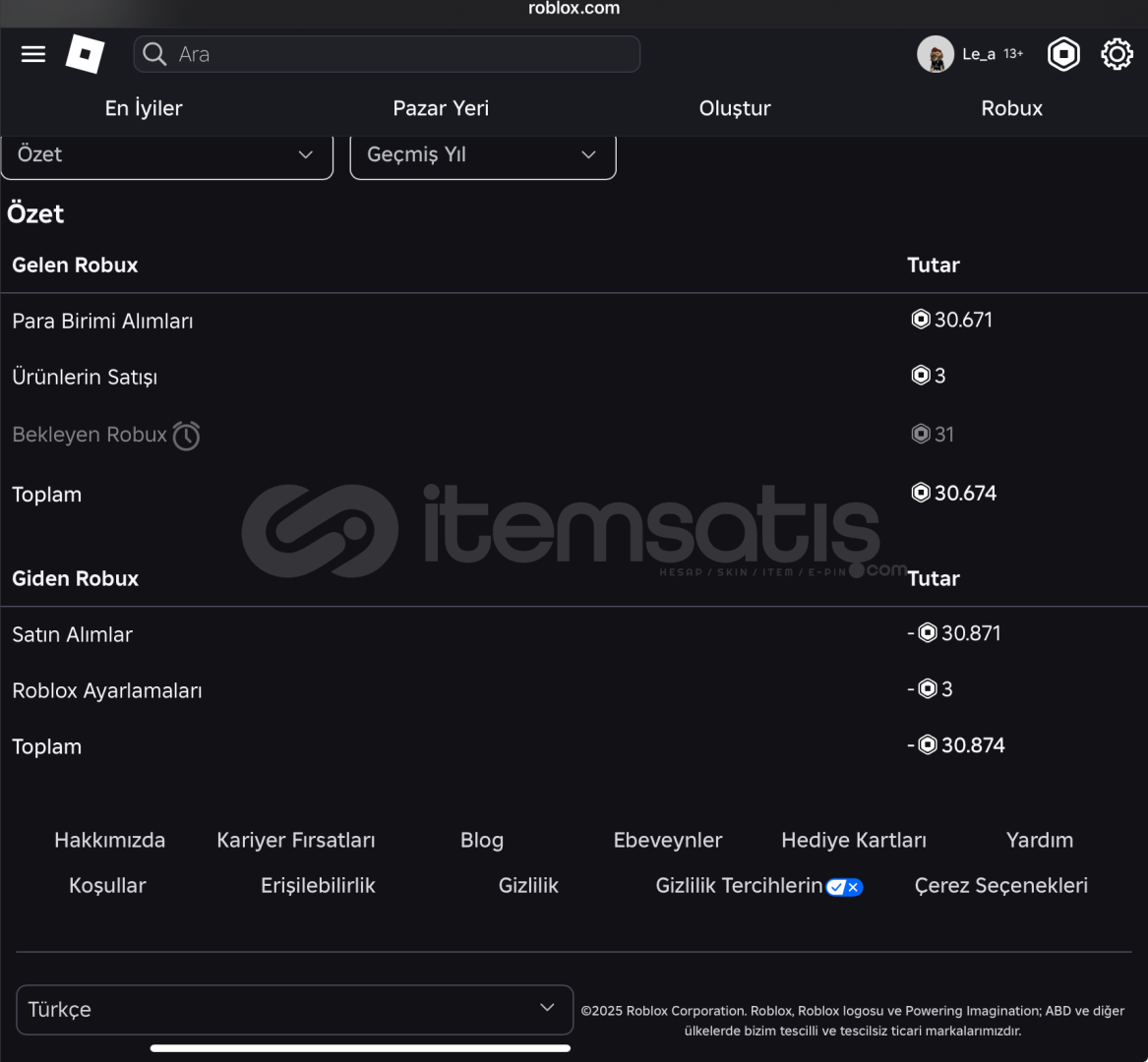Open the Robux balance hexagon icon

1063,54
